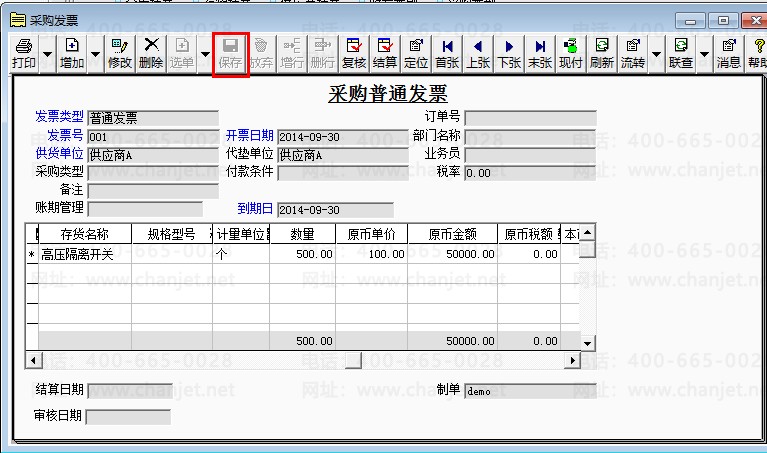Screen dimensions: 767x453
Task: Click the 发票类型 field showing 普通发票
Action: (x=153, y=118)
